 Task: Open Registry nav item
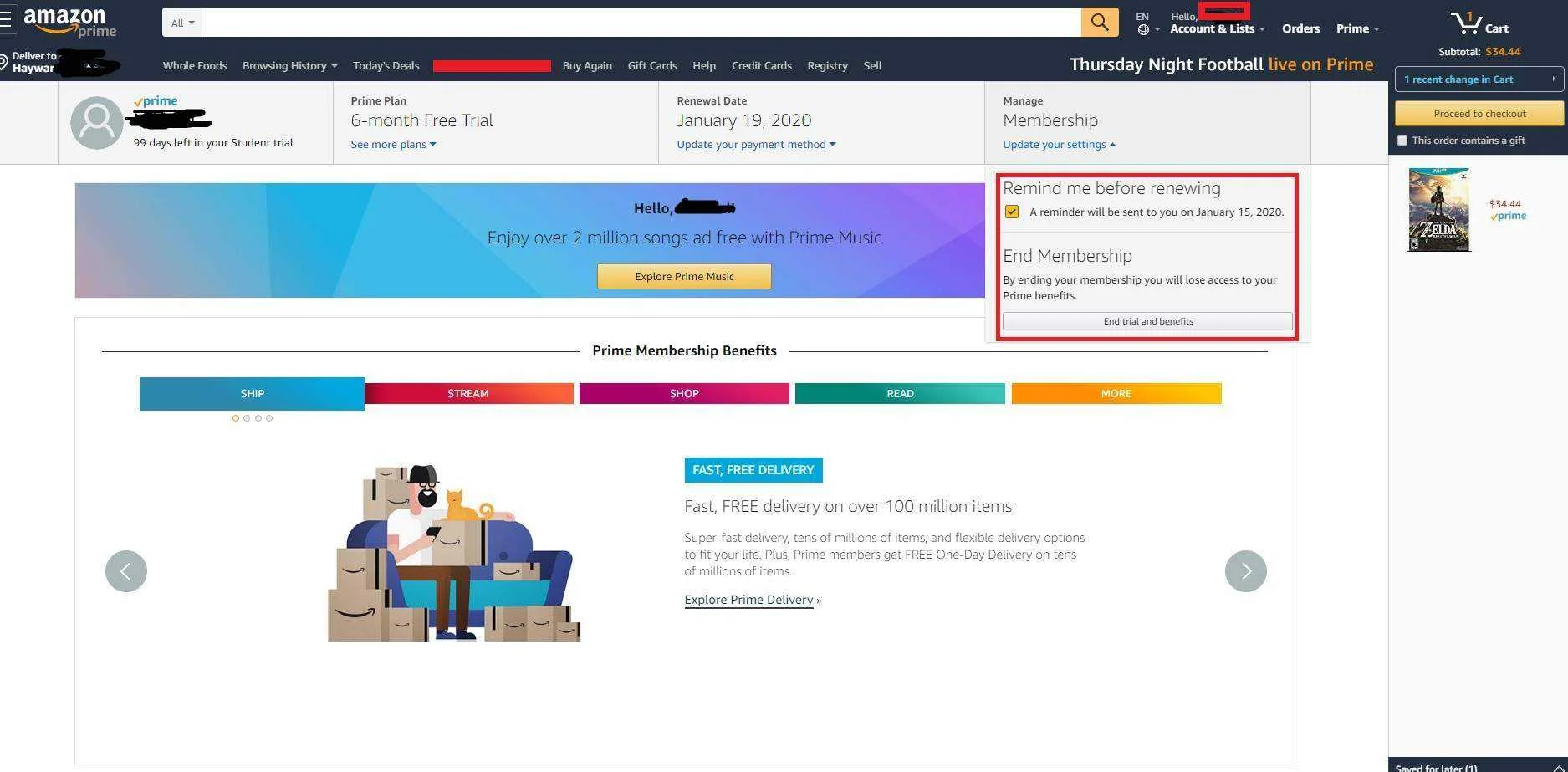click(x=827, y=65)
